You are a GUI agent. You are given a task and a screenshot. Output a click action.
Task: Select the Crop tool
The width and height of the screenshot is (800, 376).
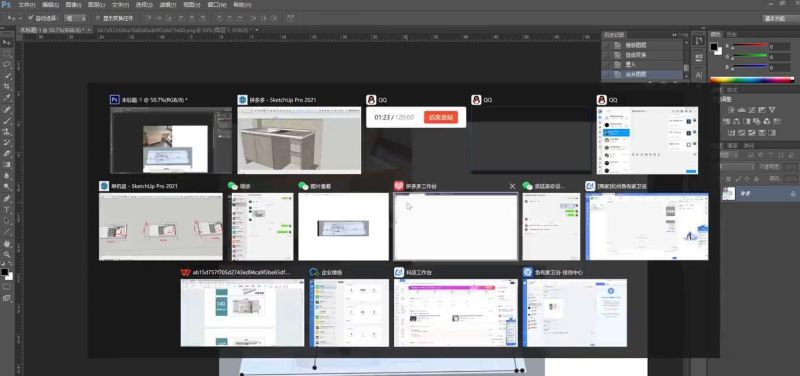point(7,87)
